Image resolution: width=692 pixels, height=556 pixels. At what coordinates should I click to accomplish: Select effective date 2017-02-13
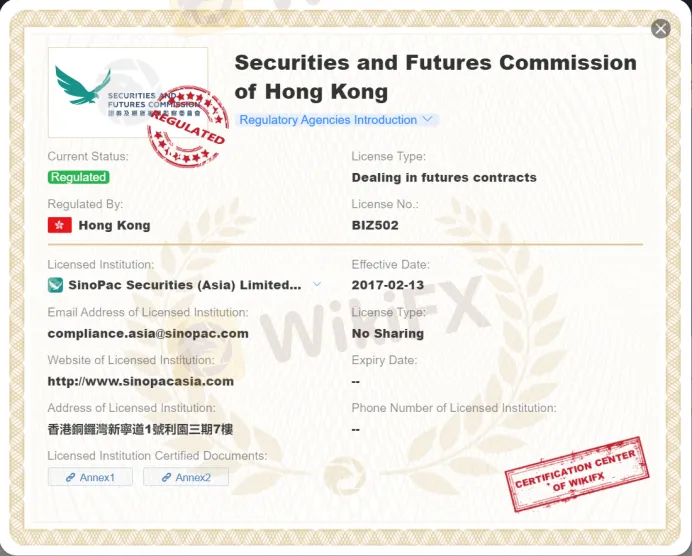tap(388, 285)
